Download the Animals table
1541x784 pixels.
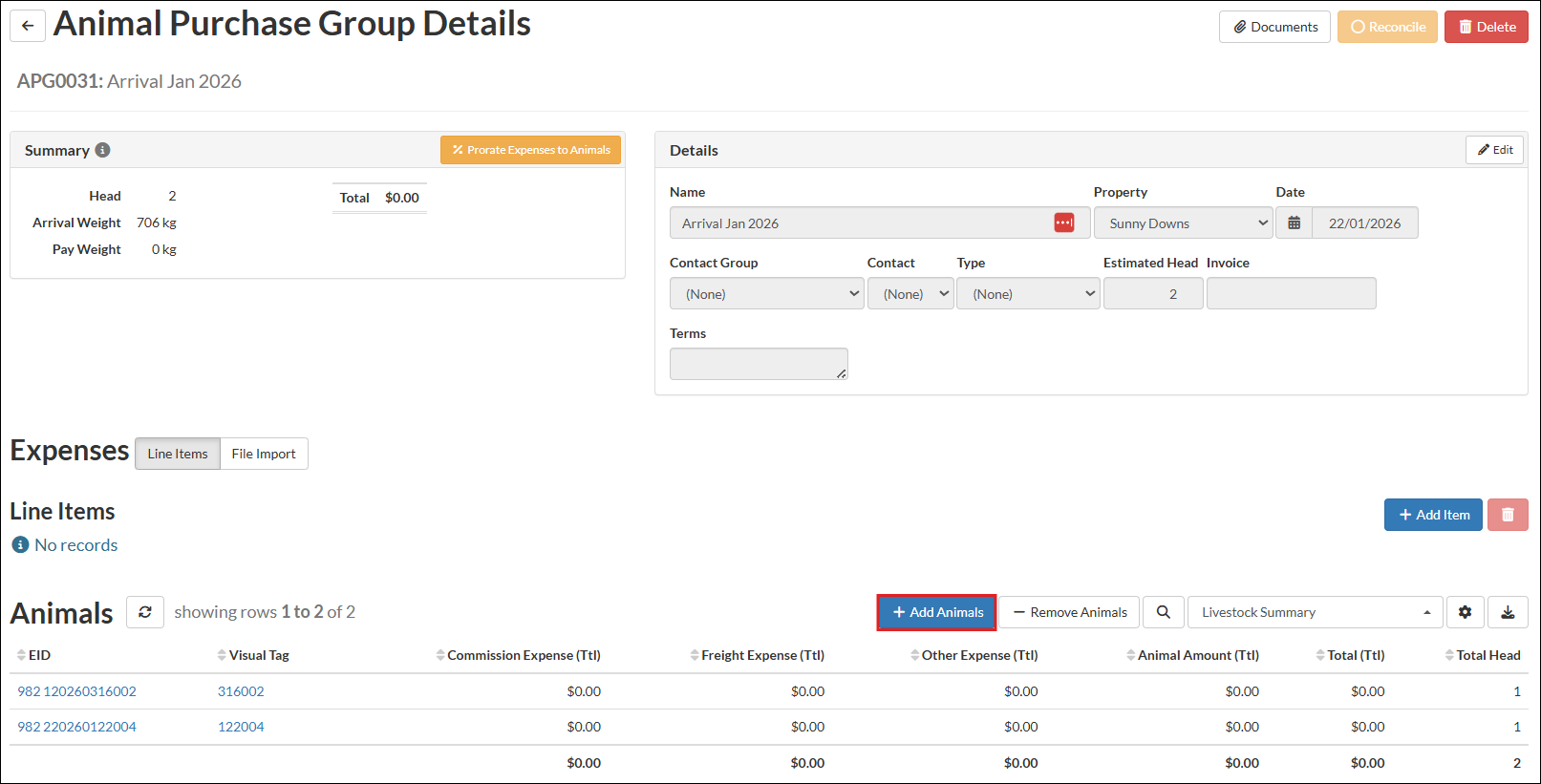pos(1508,612)
